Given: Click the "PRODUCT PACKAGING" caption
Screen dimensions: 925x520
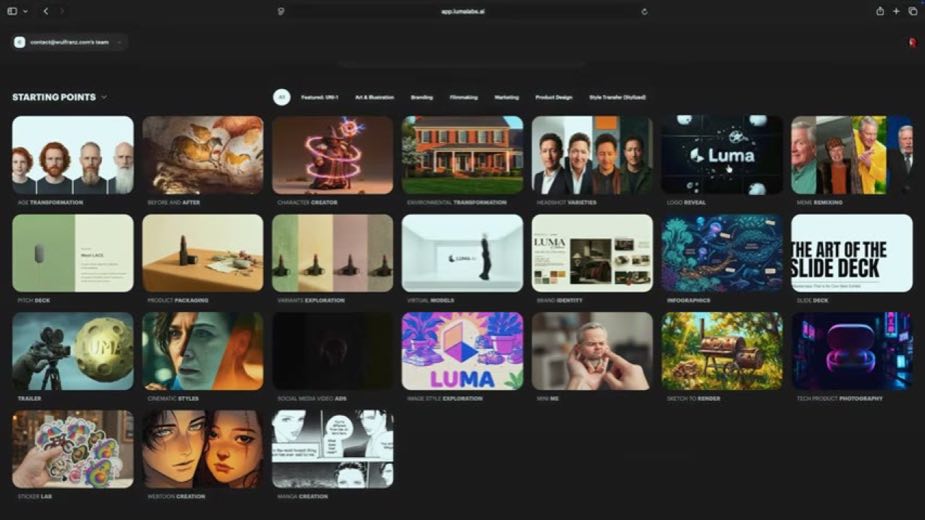Looking at the screenshot, I should [x=178, y=300].
